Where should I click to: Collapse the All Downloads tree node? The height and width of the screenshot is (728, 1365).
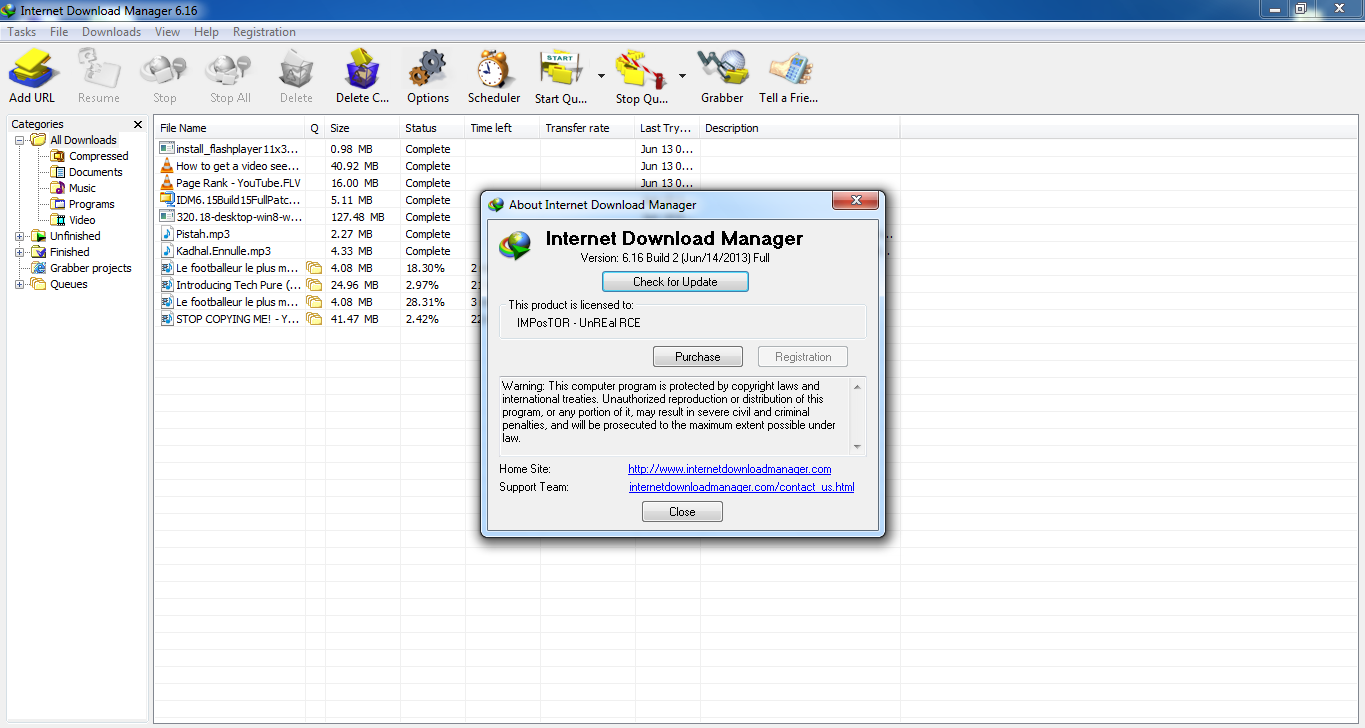(x=20, y=140)
